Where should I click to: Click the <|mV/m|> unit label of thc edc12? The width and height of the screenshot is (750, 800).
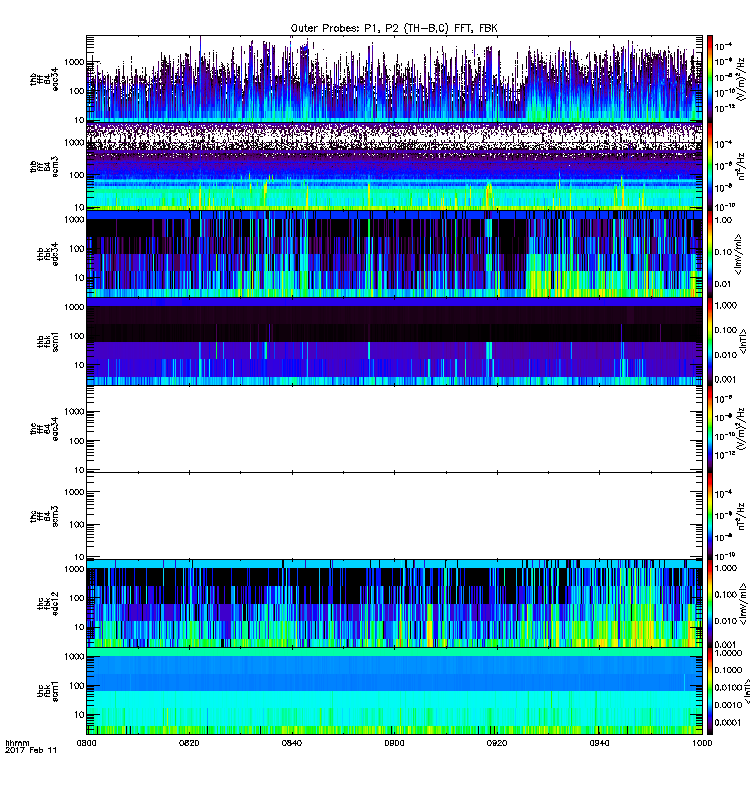coord(743,604)
